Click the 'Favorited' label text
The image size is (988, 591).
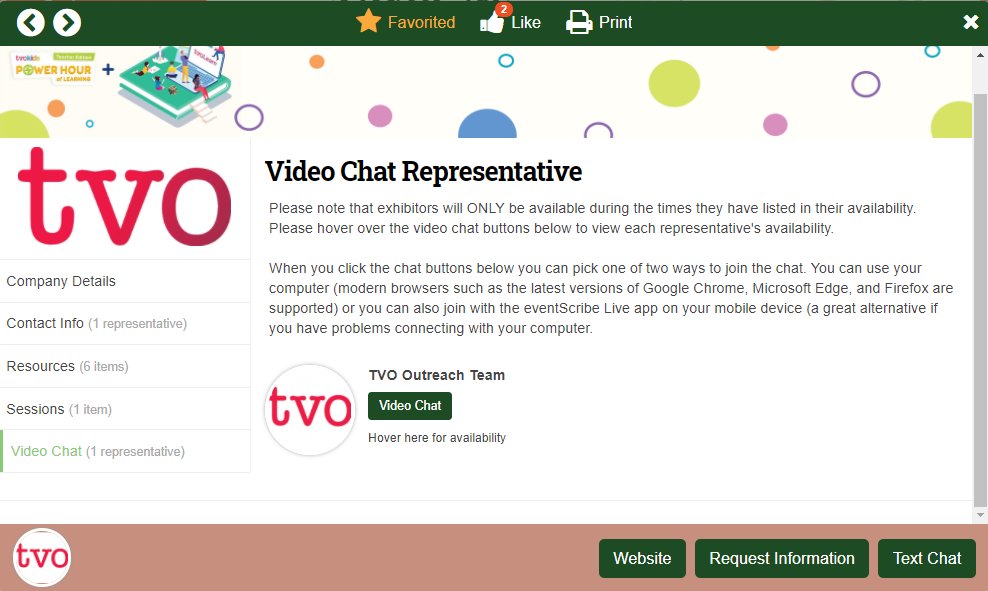click(421, 23)
